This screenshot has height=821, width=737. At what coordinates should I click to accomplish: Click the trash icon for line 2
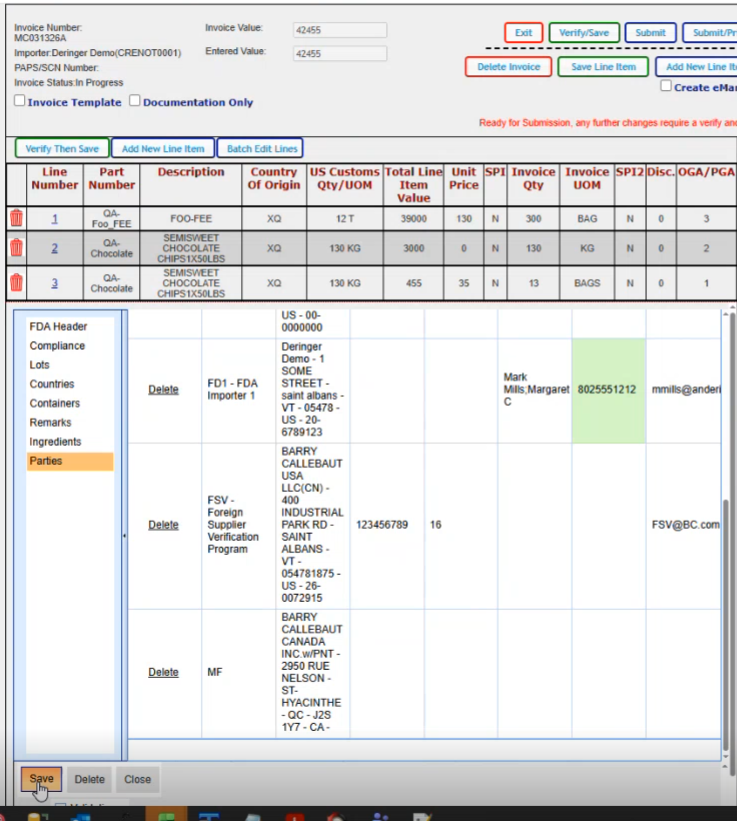(x=16, y=248)
